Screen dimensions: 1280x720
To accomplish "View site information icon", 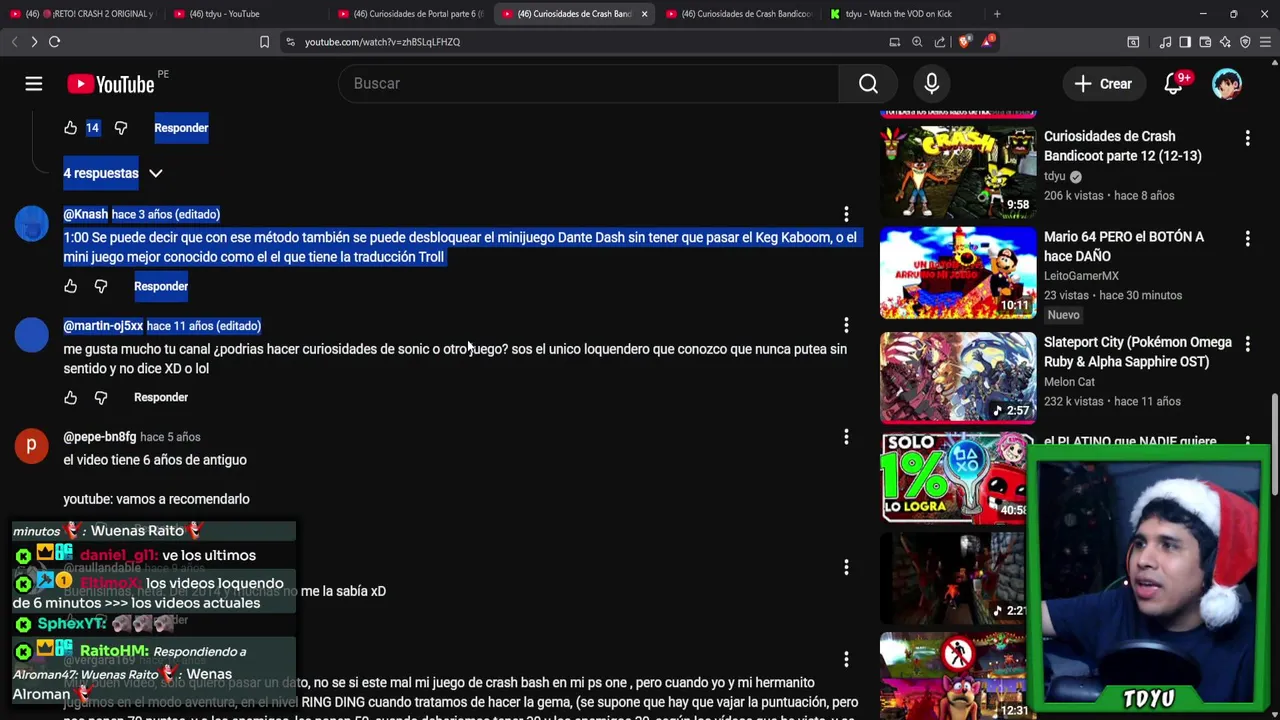I will (x=290, y=42).
